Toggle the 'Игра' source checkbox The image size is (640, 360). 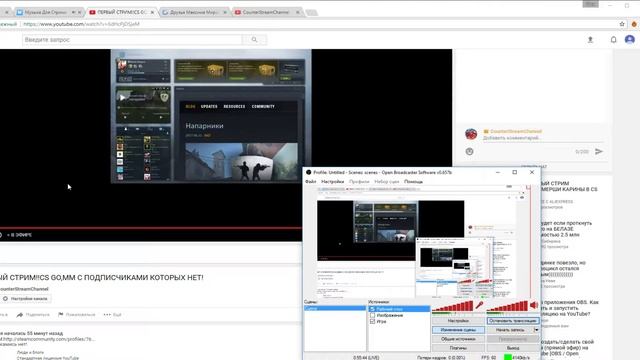(x=372, y=322)
